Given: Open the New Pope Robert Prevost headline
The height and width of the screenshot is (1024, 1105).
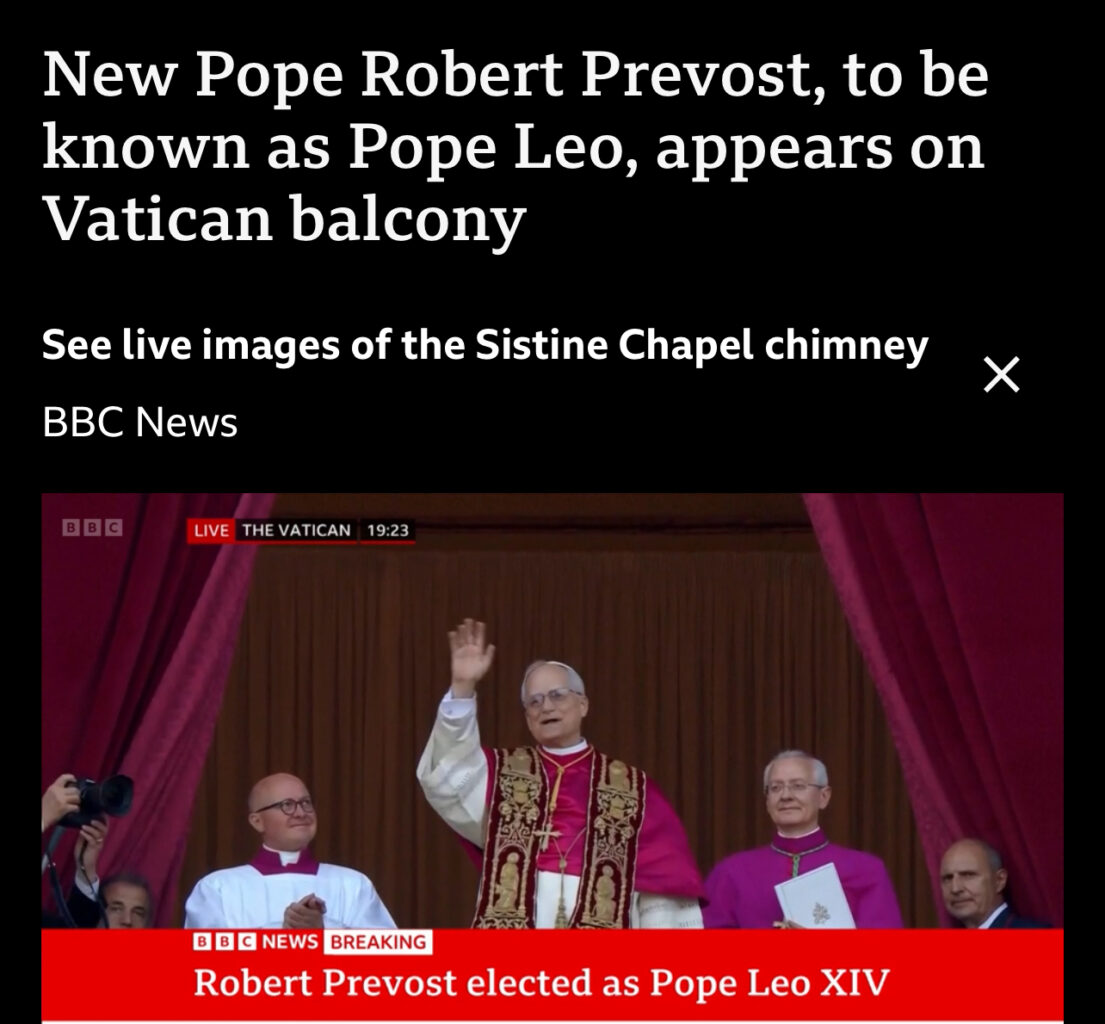Looking at the screenshot, I should 515,146.
